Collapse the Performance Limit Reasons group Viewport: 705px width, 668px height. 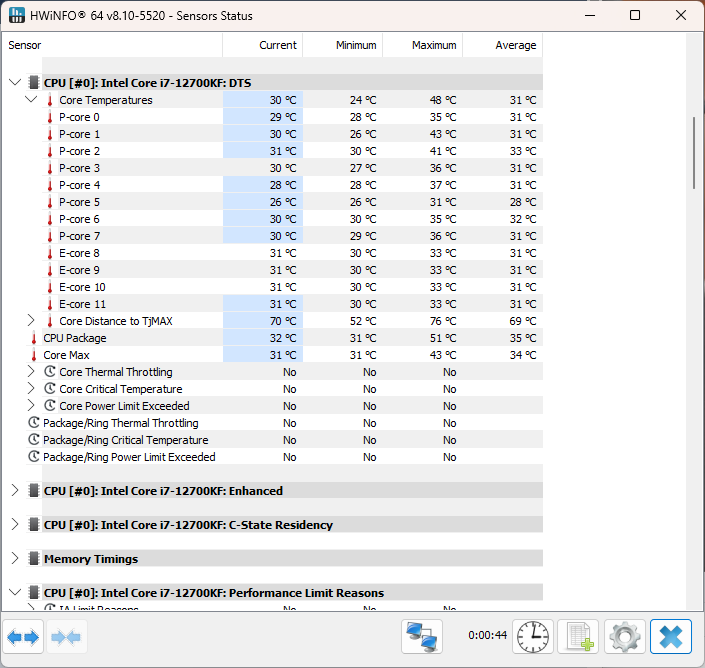tap(15, 592)
